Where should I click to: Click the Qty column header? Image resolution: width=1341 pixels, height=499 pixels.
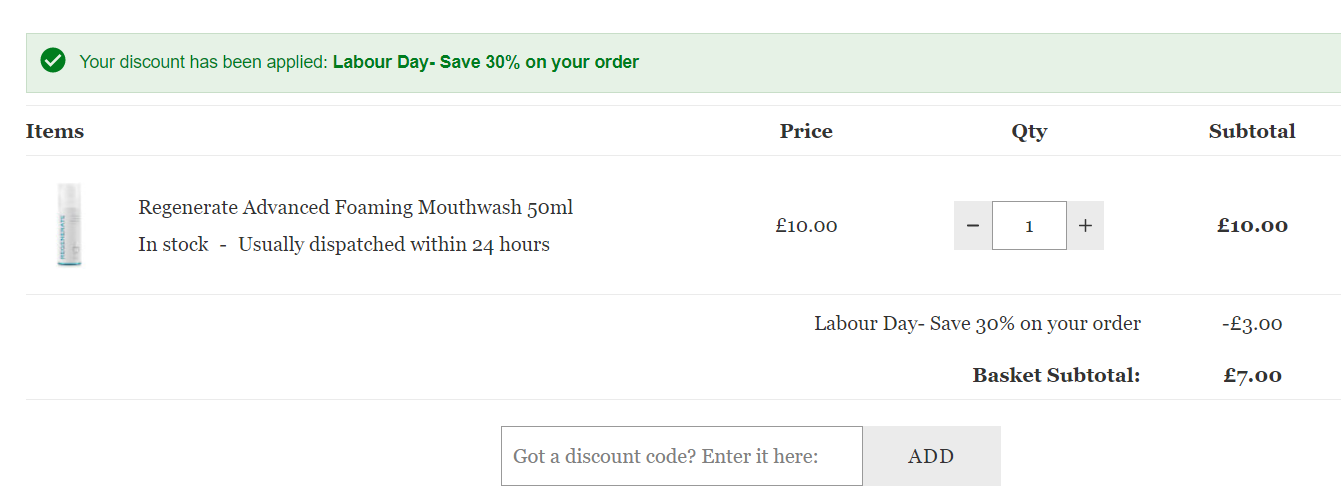(x=1029, y=131)
